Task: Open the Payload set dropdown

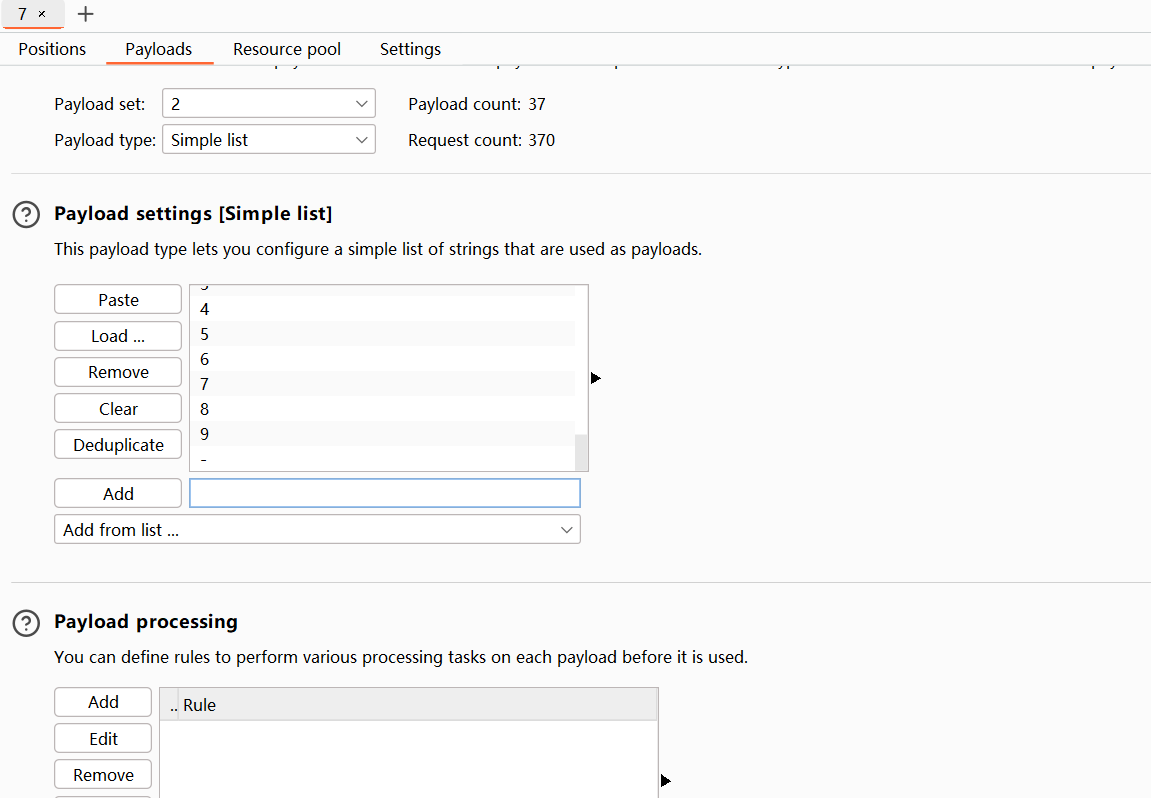Action: pos(268,104)
